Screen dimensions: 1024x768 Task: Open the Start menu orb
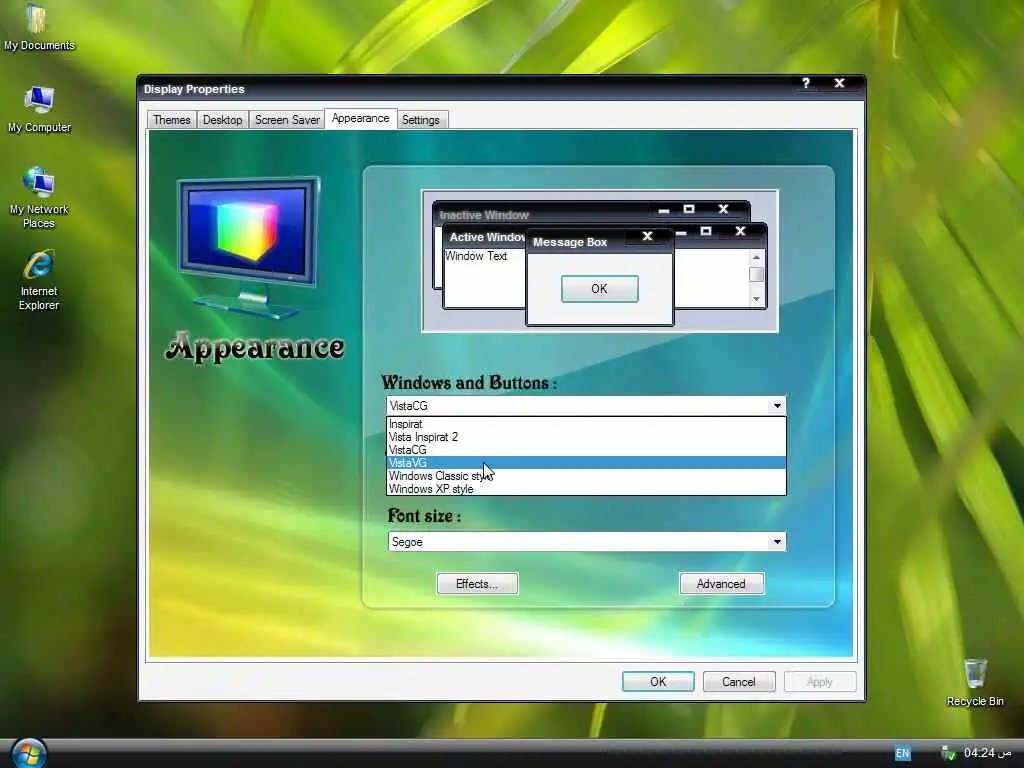29,754
